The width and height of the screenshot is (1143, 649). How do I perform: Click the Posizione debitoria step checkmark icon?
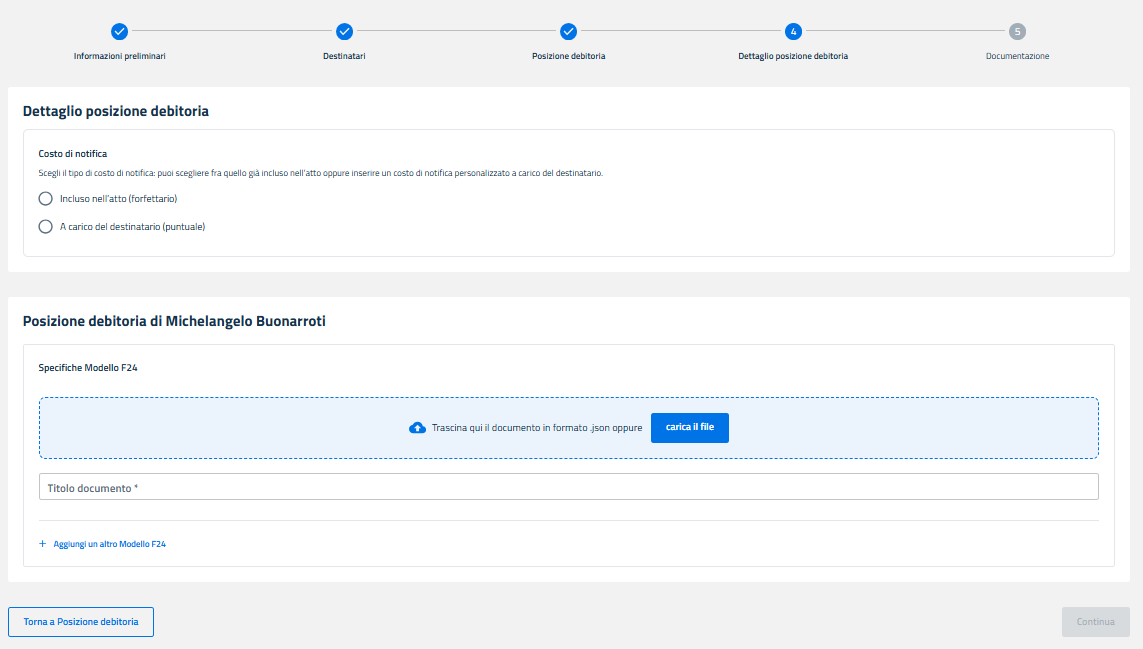tap(568, 31)
